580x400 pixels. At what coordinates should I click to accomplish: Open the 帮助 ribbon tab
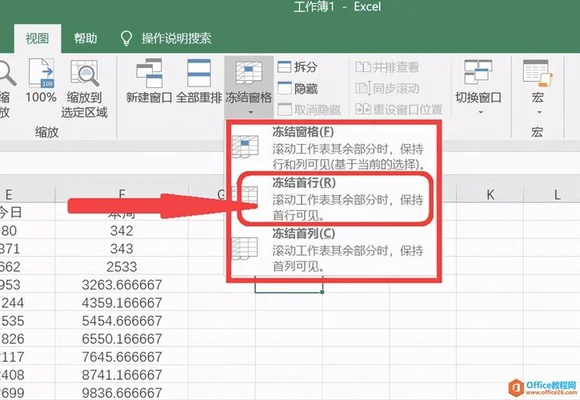click(x=85, y=38)
